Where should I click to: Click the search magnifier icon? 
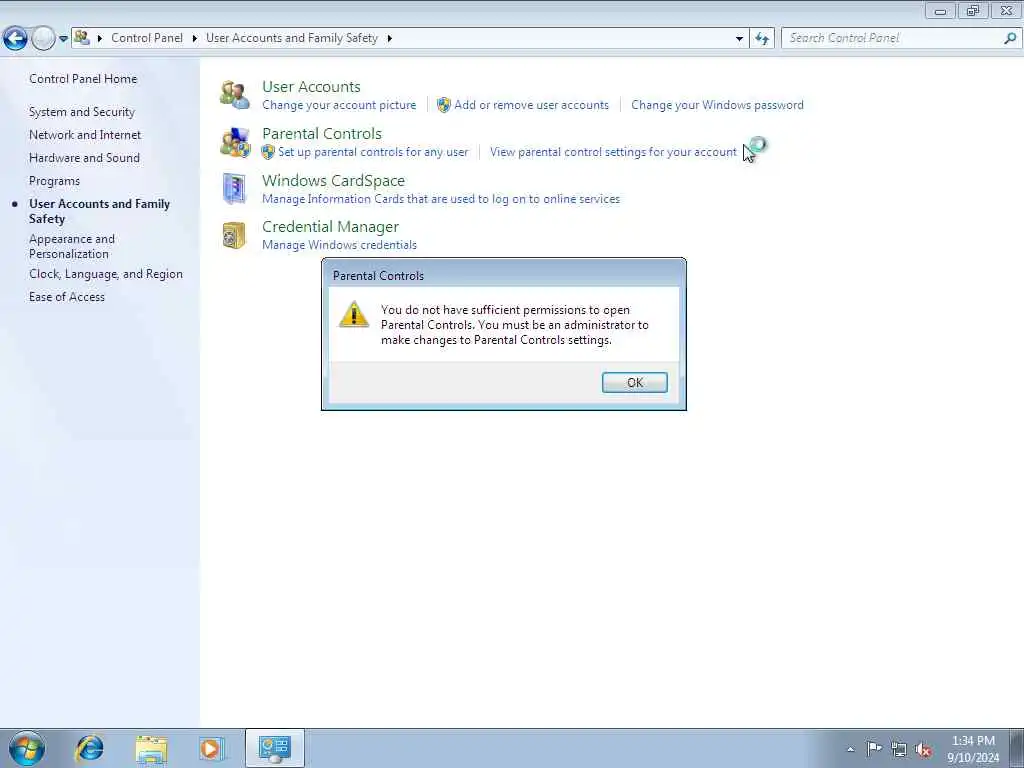(1010, 39)
